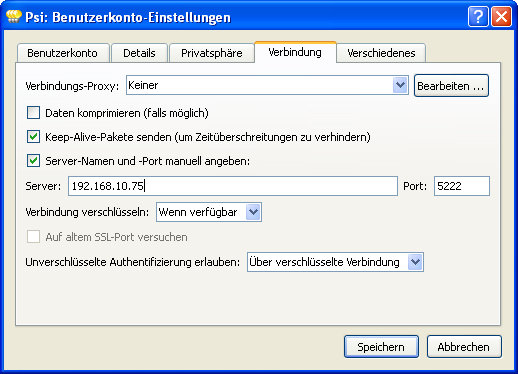
Task: Click the Server address input field
Action: tap(233, 186)
